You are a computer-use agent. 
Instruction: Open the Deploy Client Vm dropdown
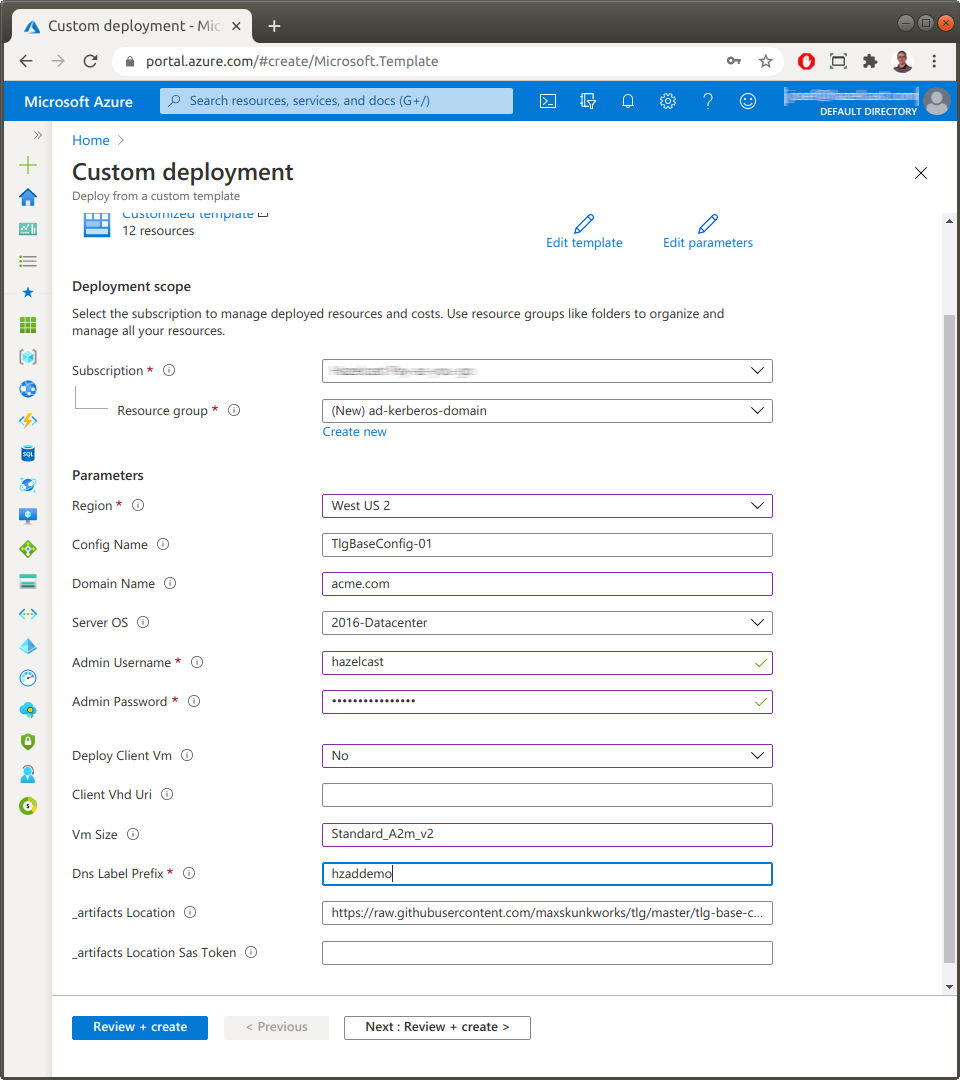(547, 755)
